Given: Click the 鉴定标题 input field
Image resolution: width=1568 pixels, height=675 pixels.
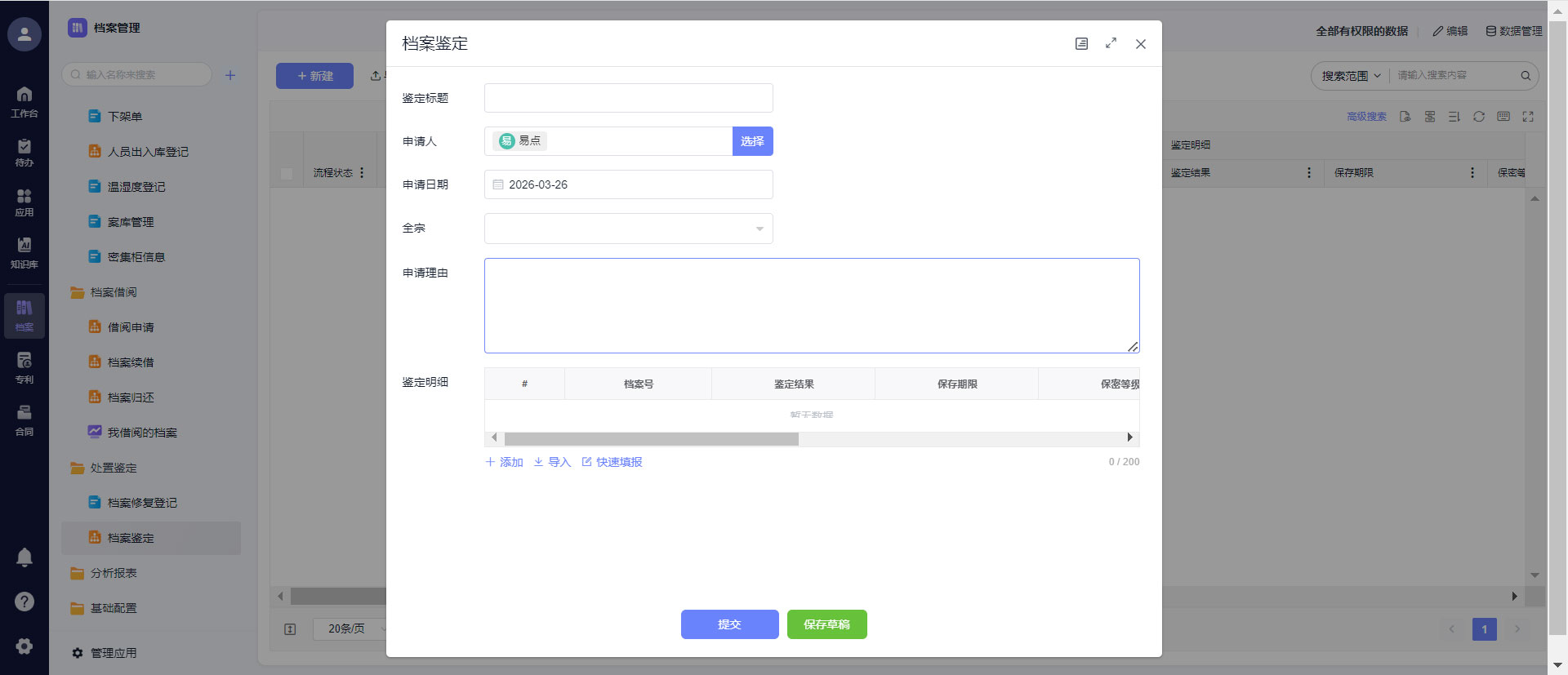Looking at the screenshot, I should click(628, 98).
